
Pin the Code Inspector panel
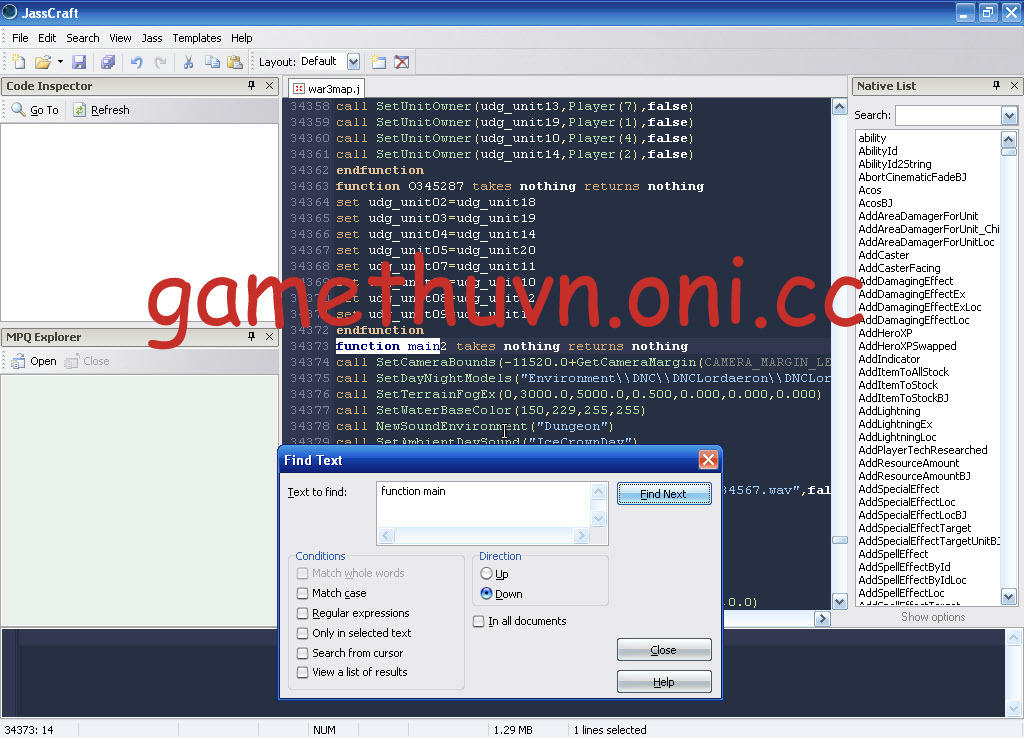pyautogui.click(x=251, y=86)
